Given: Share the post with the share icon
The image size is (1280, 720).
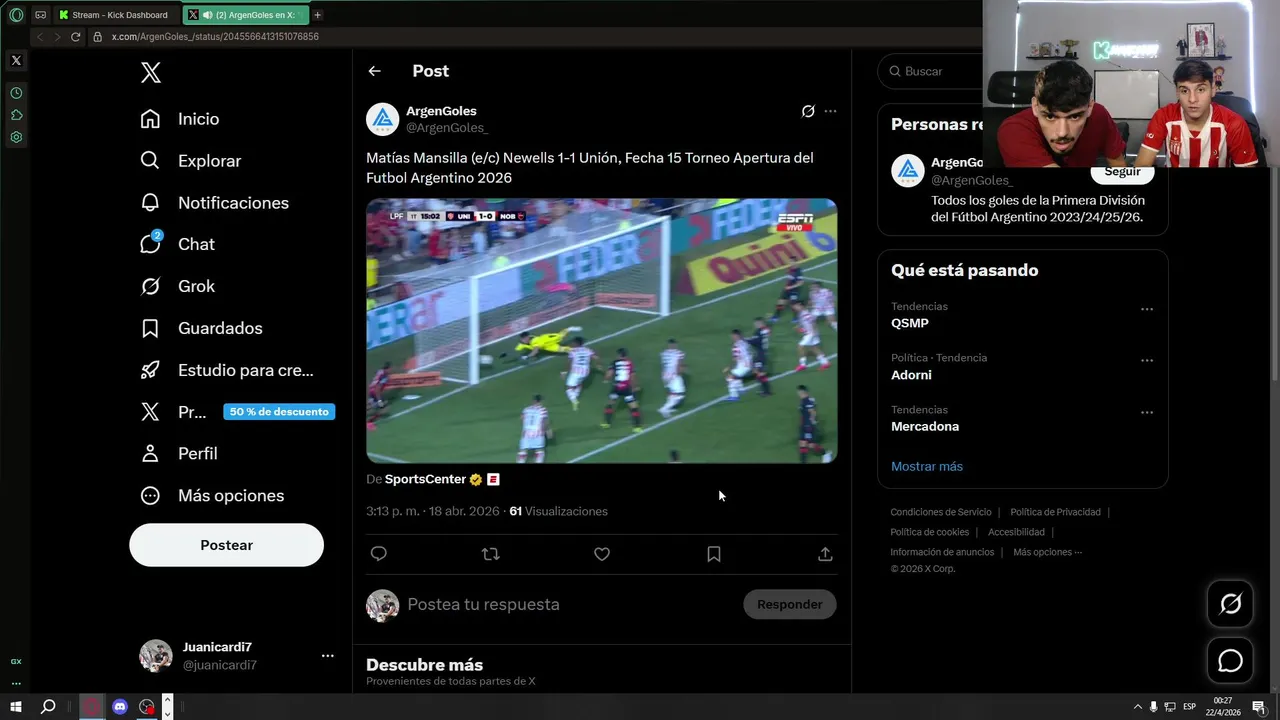Looking at the screenshot, I should (x=825, y=554).
